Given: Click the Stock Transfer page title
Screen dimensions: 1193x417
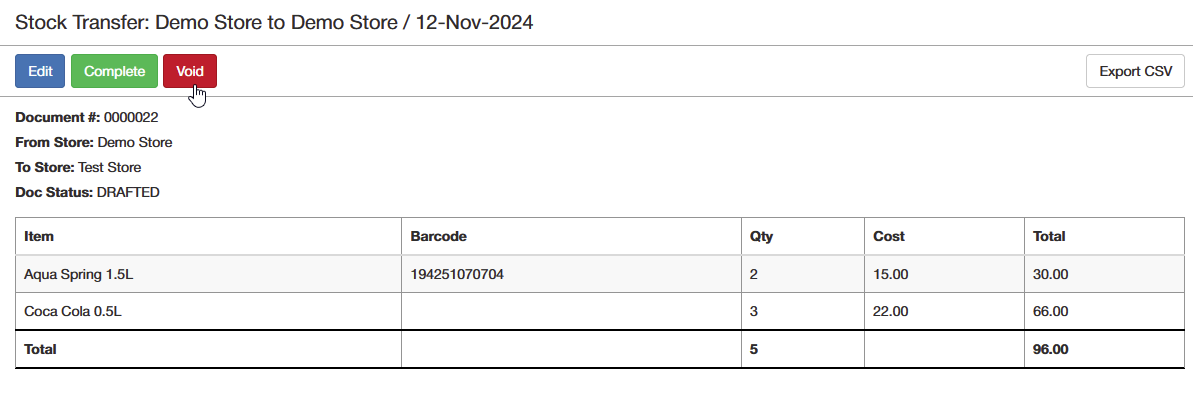Looking at the screenshot, I should point(274,22).
